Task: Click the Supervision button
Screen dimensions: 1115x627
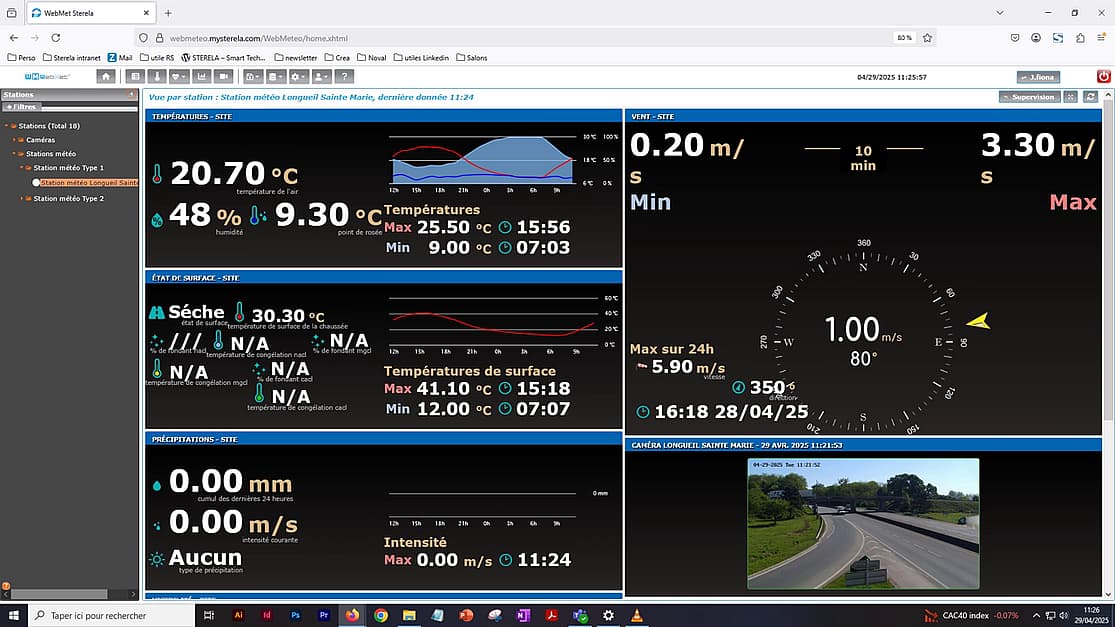Action: point(1029,97)
